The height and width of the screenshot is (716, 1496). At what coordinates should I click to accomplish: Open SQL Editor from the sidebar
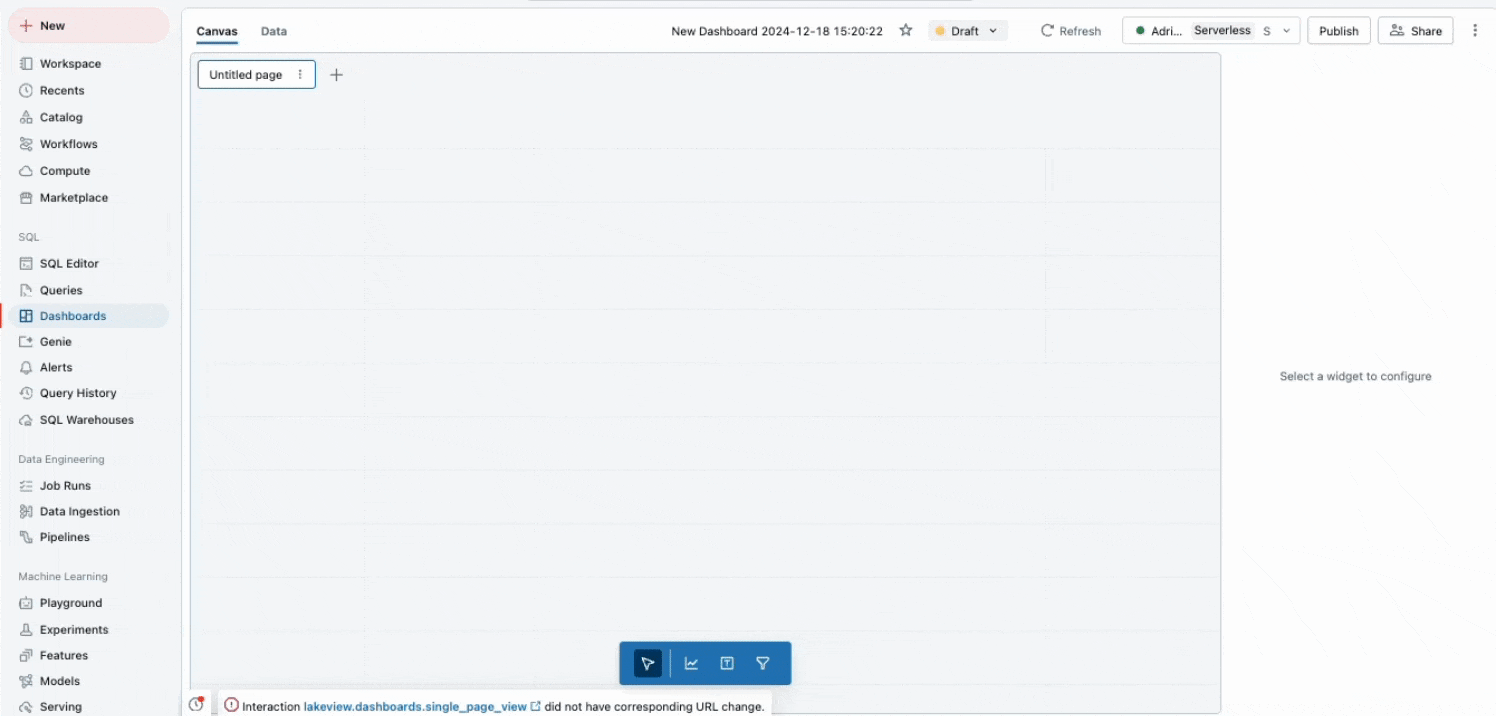69,263
